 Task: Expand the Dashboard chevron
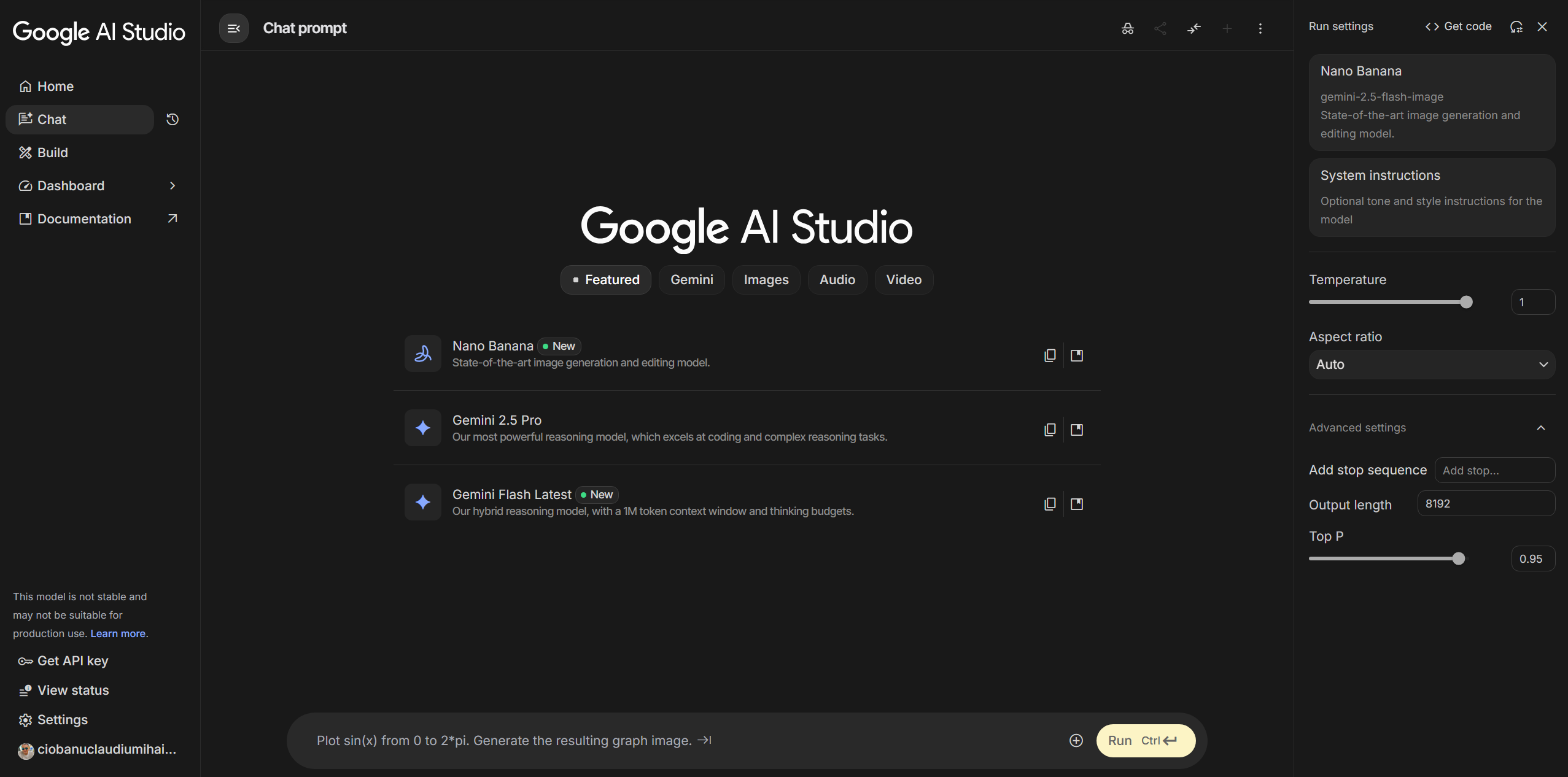tap(173, 186)
